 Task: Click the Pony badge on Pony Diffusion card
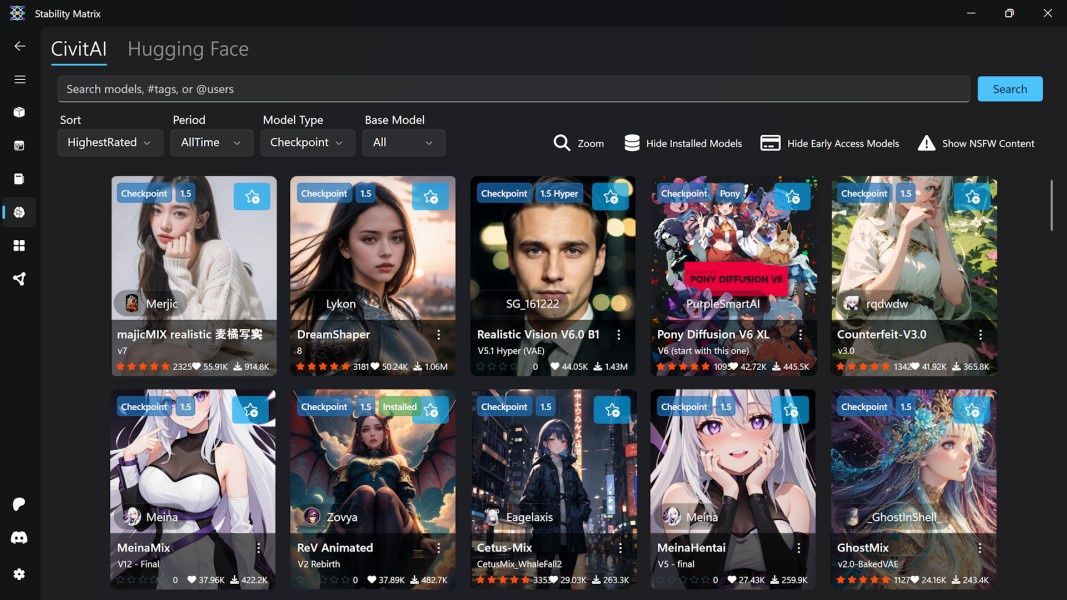click(729, 193)
